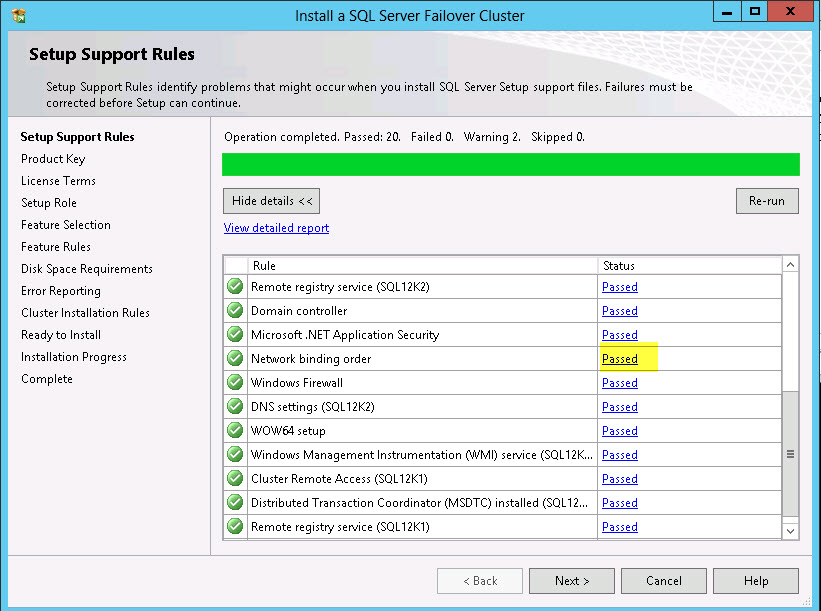Click the Status column header
The image size is (821, 611).
pos(690,266)
